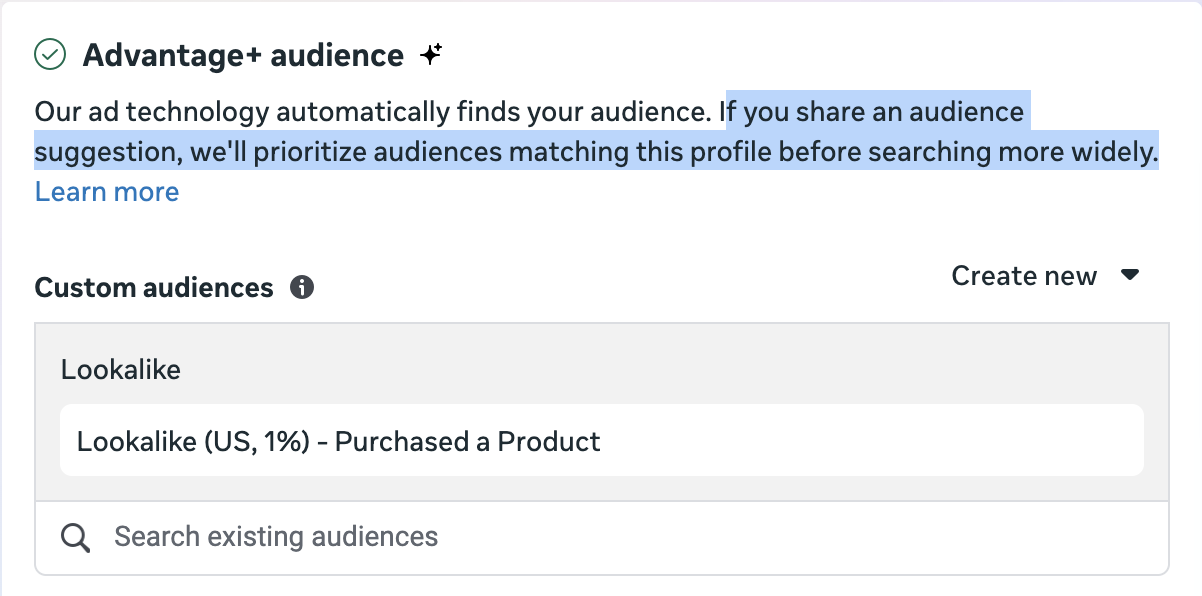The height and width of the screenshot is (596, 1202).
Task: Open the Learn more link
Action: point(107,192)
